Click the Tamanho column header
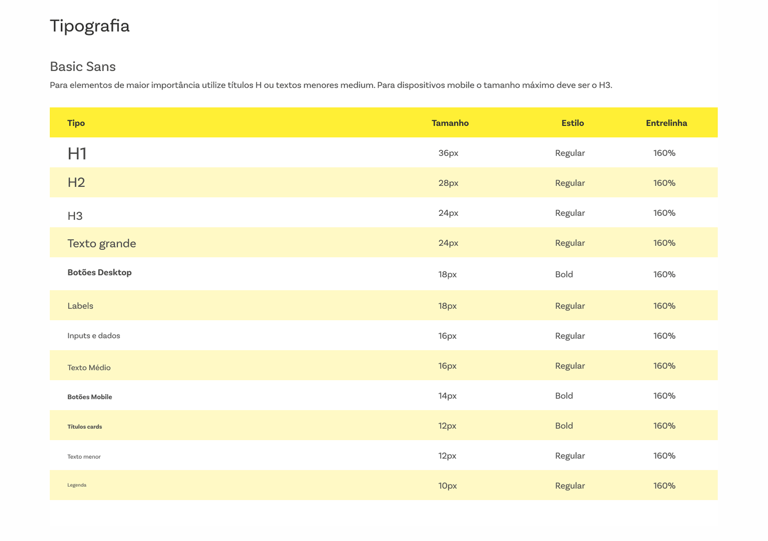The width and height of the screenshot is (768, 541). coord(450,123)
